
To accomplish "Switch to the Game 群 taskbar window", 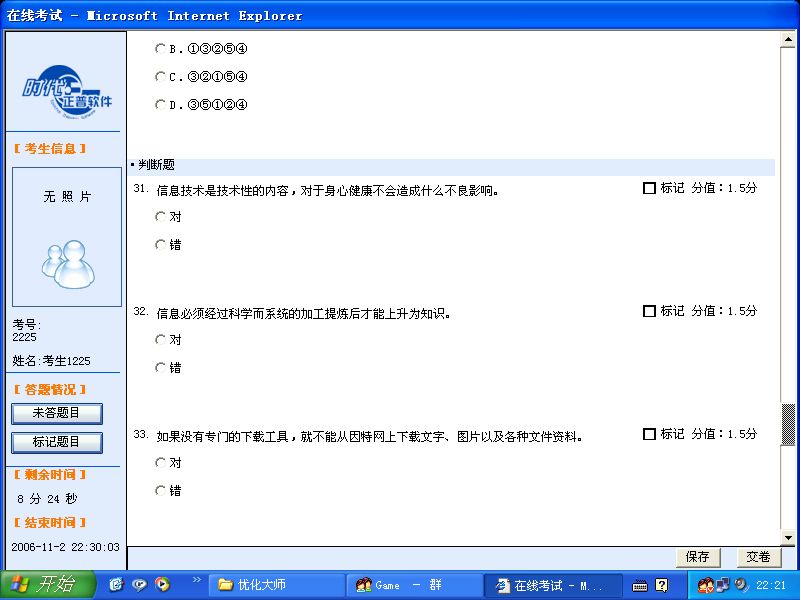I will coord(412,585).
